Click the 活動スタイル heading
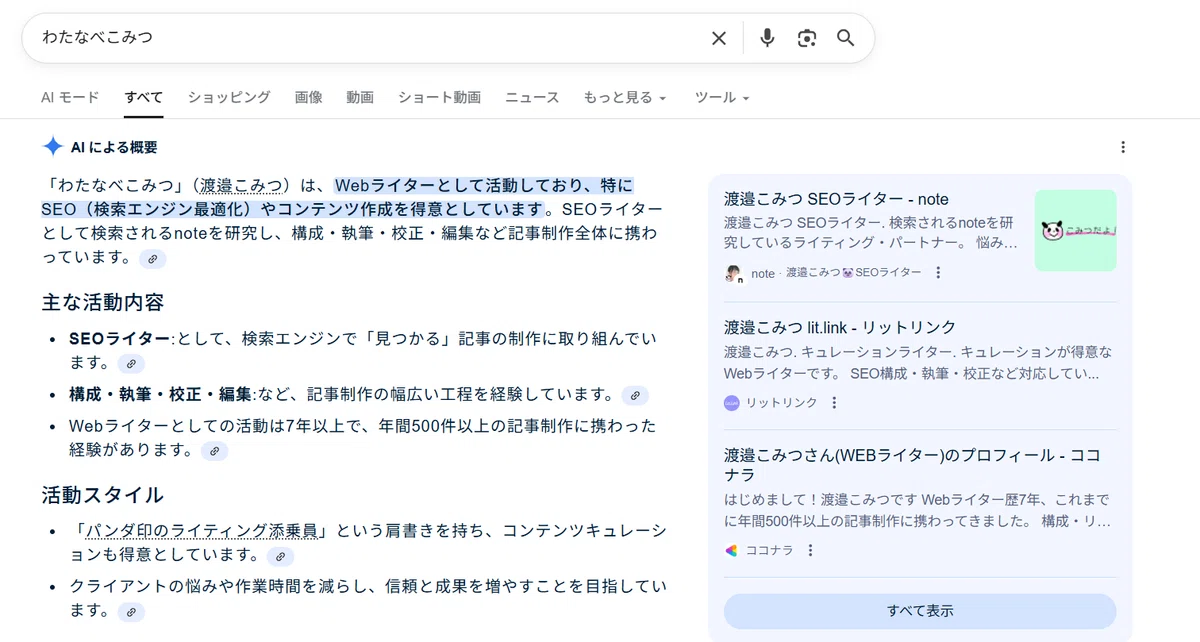Image resolution: width=1200 pixels, height=642 pixels. (103, 495)
